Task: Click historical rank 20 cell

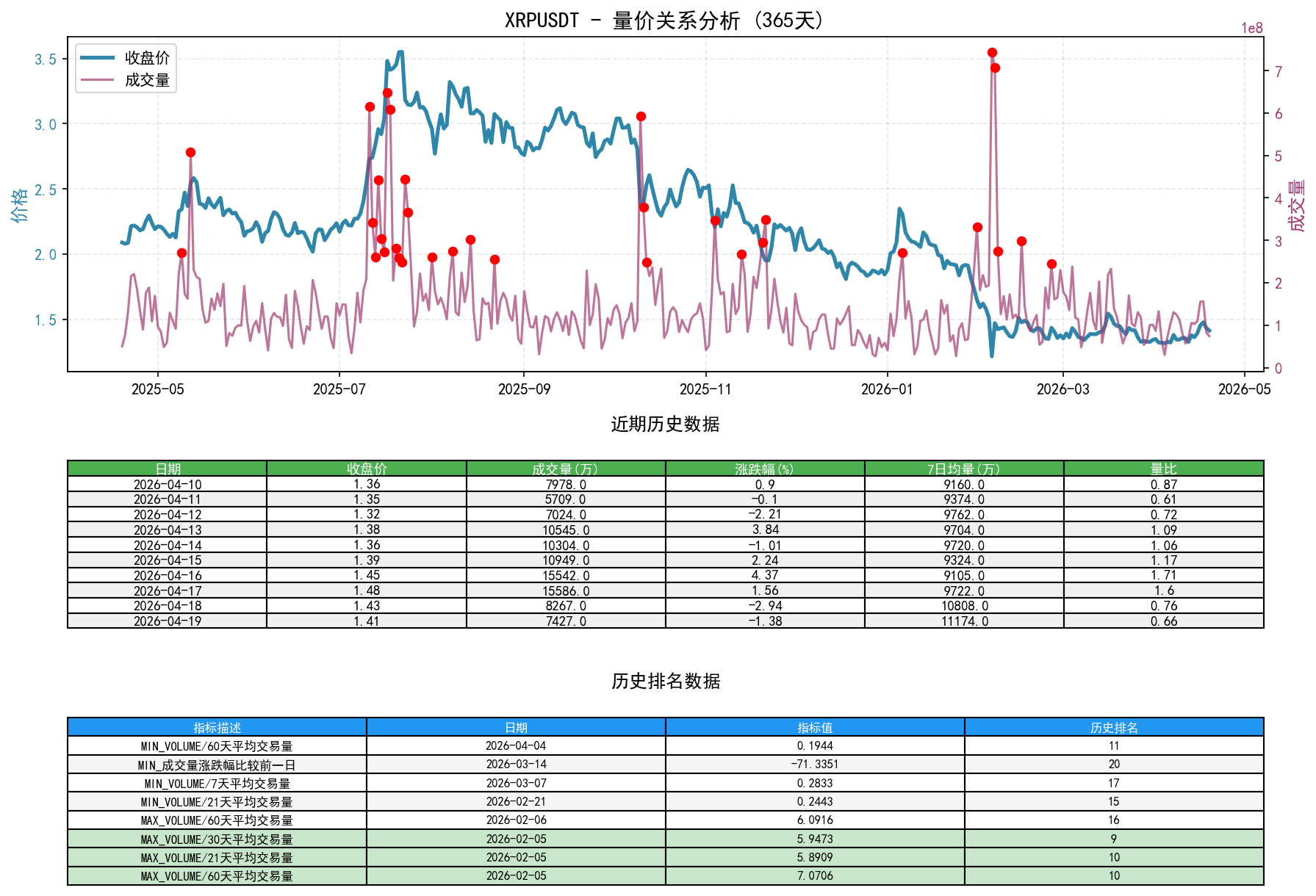Action: pyautogui.click(x=1114, y=765)
